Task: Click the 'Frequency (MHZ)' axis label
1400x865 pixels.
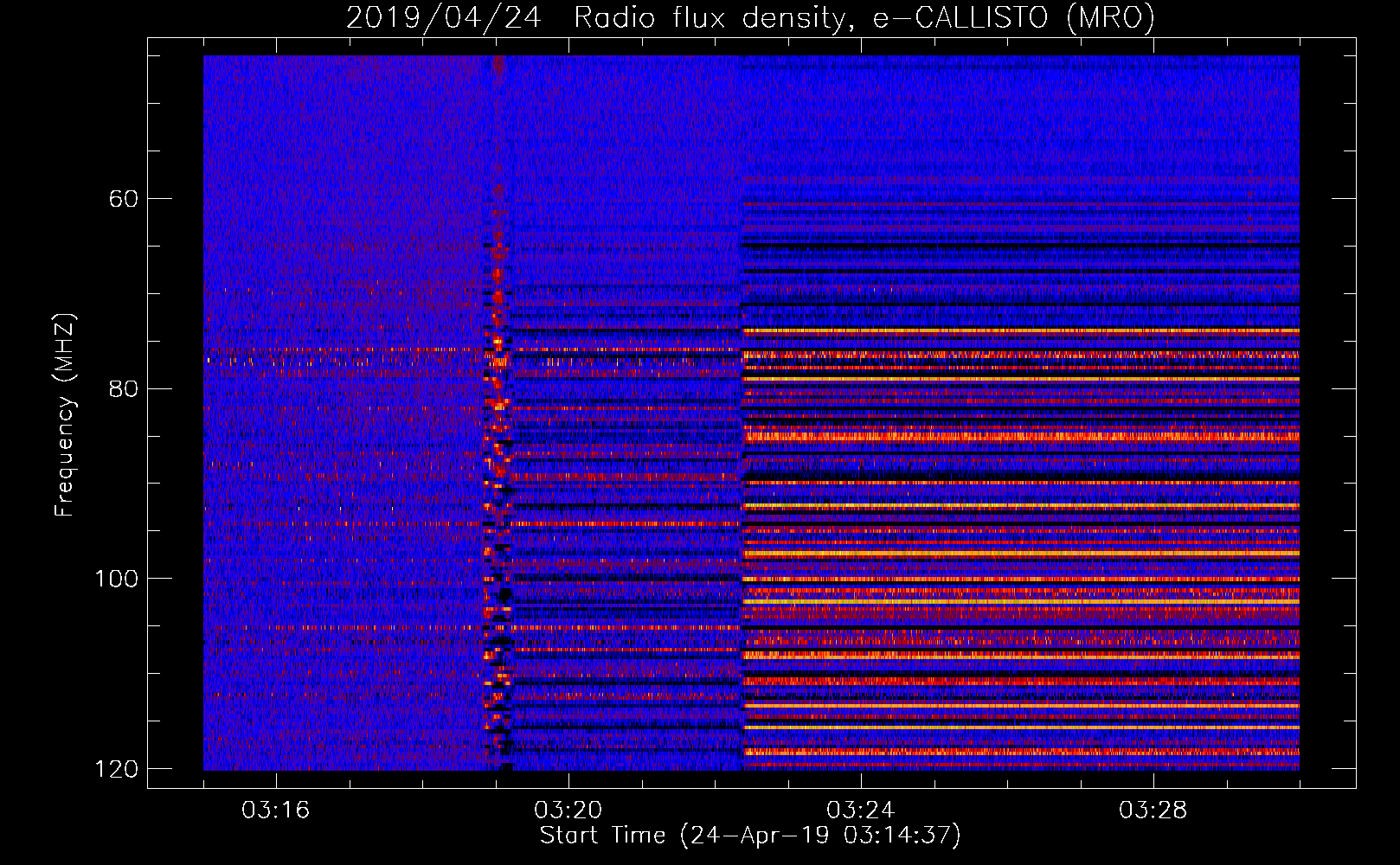Action: pyautogui.click(x=65, y=414)
